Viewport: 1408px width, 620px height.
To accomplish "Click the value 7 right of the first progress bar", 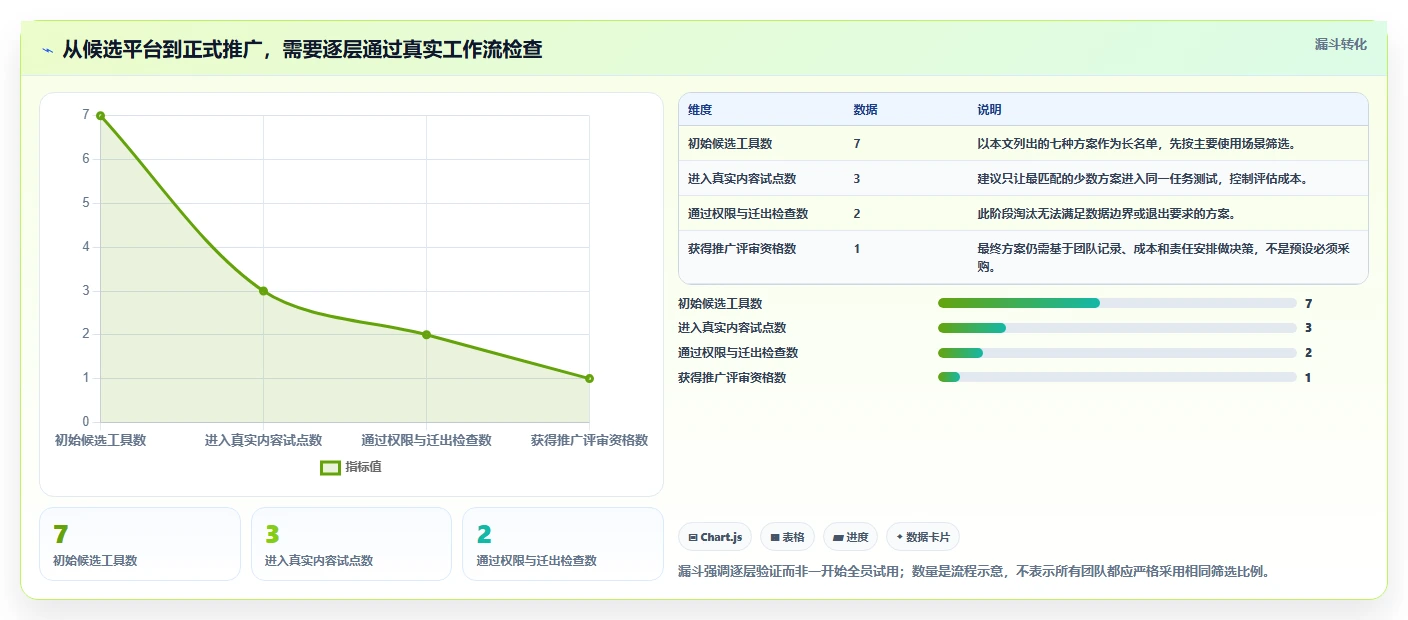I will tap(1308, 303).
